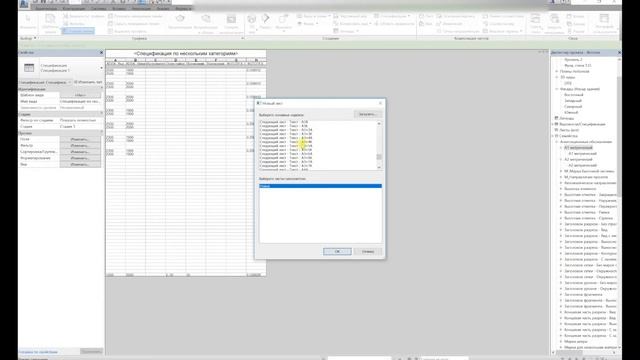
Task: Click the schedule title cell
Action: coord(186,53)
